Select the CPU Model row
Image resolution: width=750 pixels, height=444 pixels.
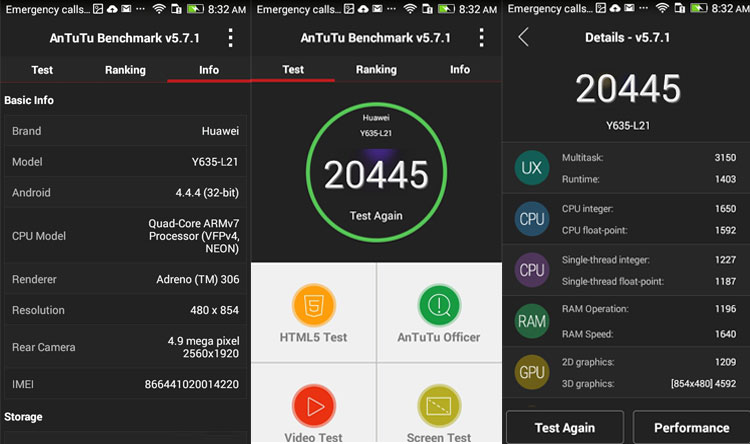[125, 236]
